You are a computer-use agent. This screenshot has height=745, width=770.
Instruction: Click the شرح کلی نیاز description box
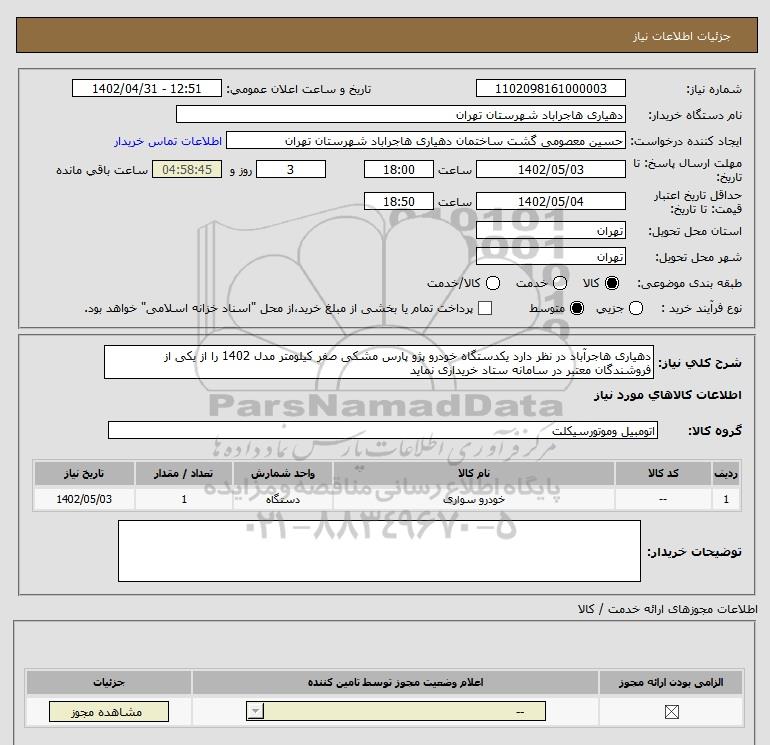pos(379,362)
